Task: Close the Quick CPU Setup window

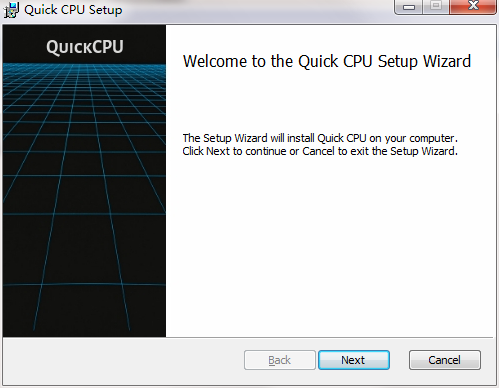Action: tap(473, 6)
